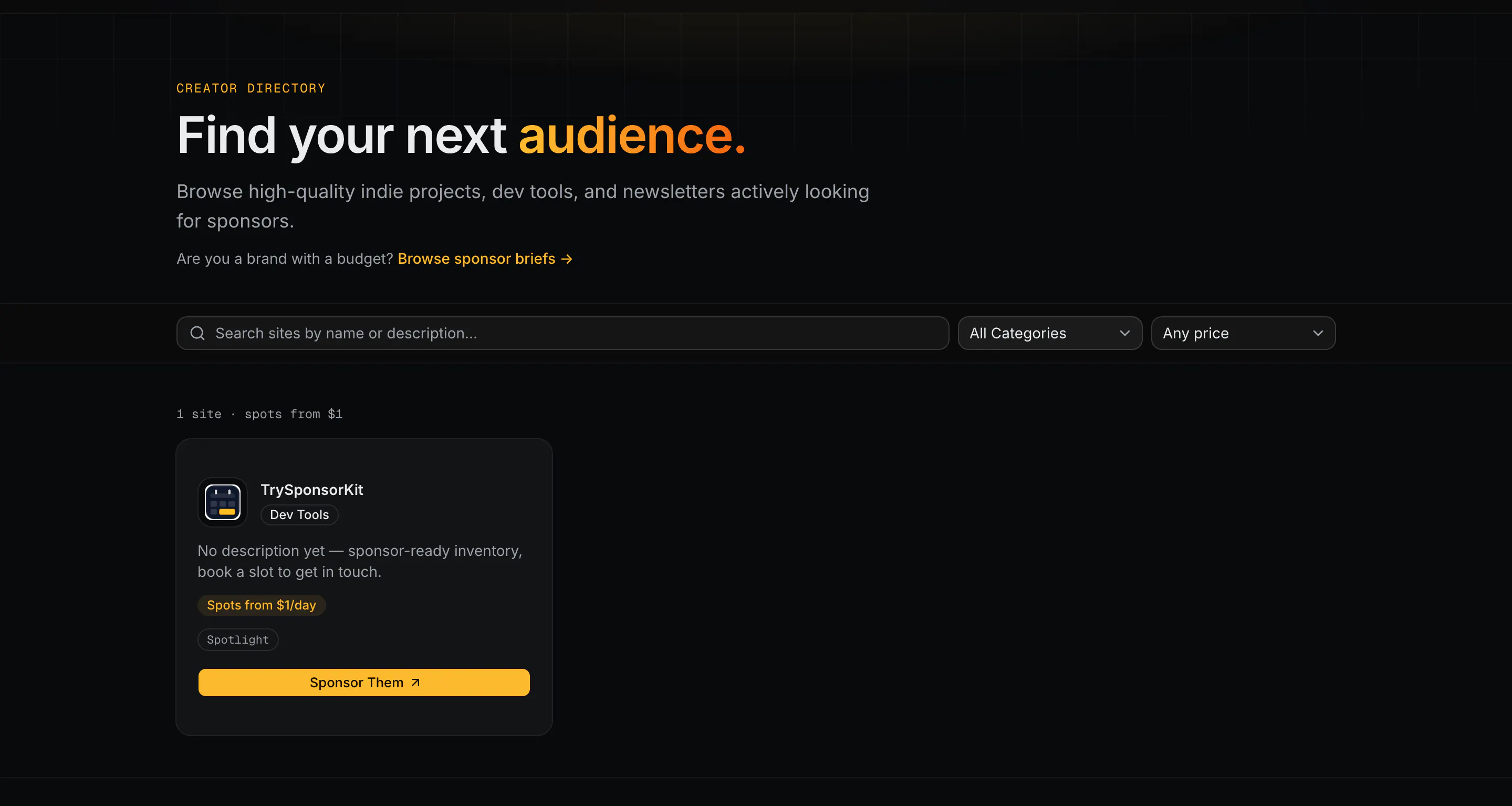Click the CREATOR DIRECTORY label
The height and width of the screenshot is (806, 1512).
(x=251, y=88)
